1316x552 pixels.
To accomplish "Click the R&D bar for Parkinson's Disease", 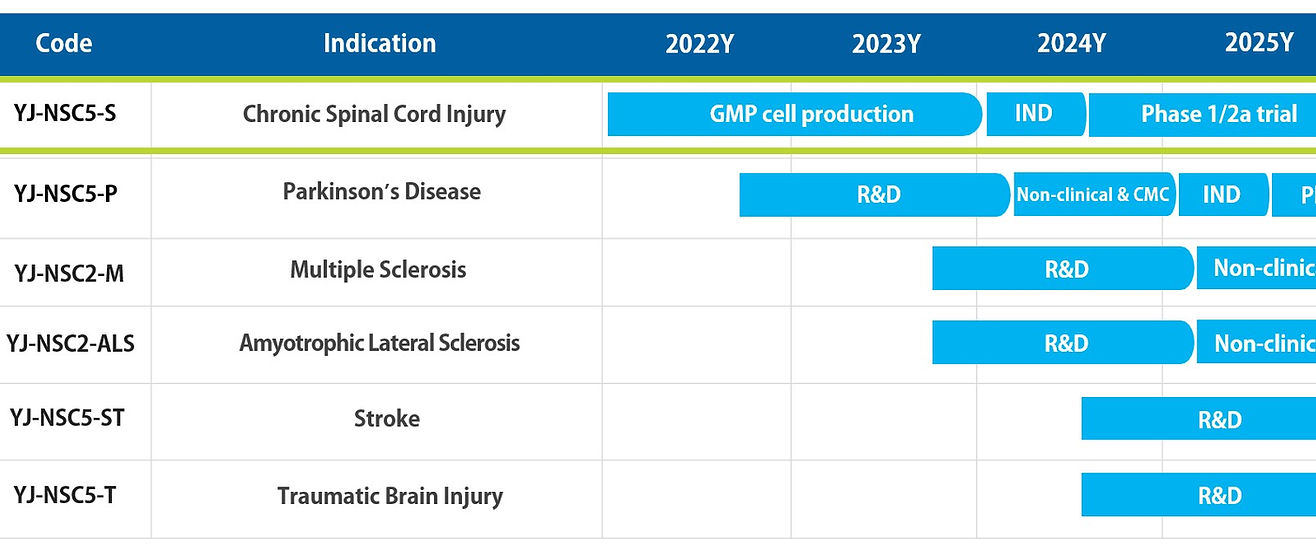I will [x=874, y=194].
